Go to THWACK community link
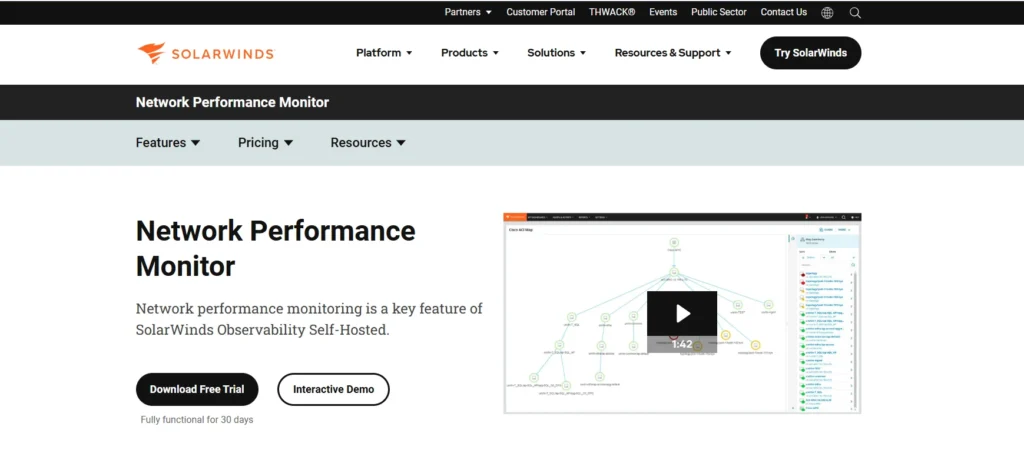Viewport: 1024px width, 450px height. [x=612, y=12]
